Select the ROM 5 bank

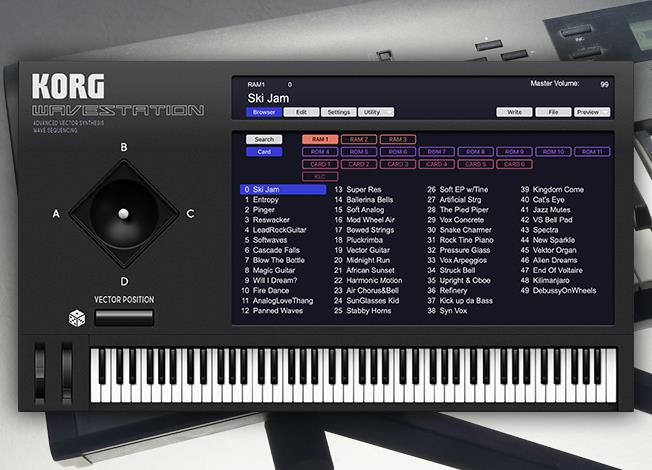click(x=359, y=152)
